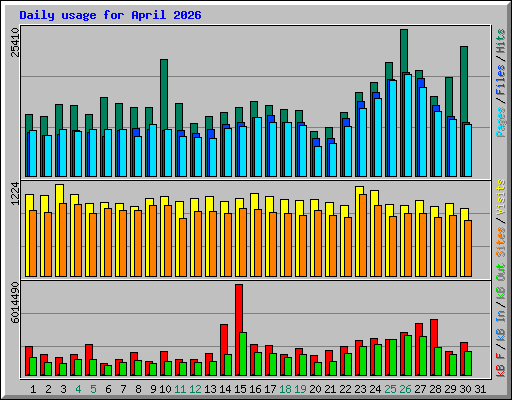Click the "Pages" legend label
Image resolution: width=512 pixels, height=400 pixels.
click(x=501, y=122)
